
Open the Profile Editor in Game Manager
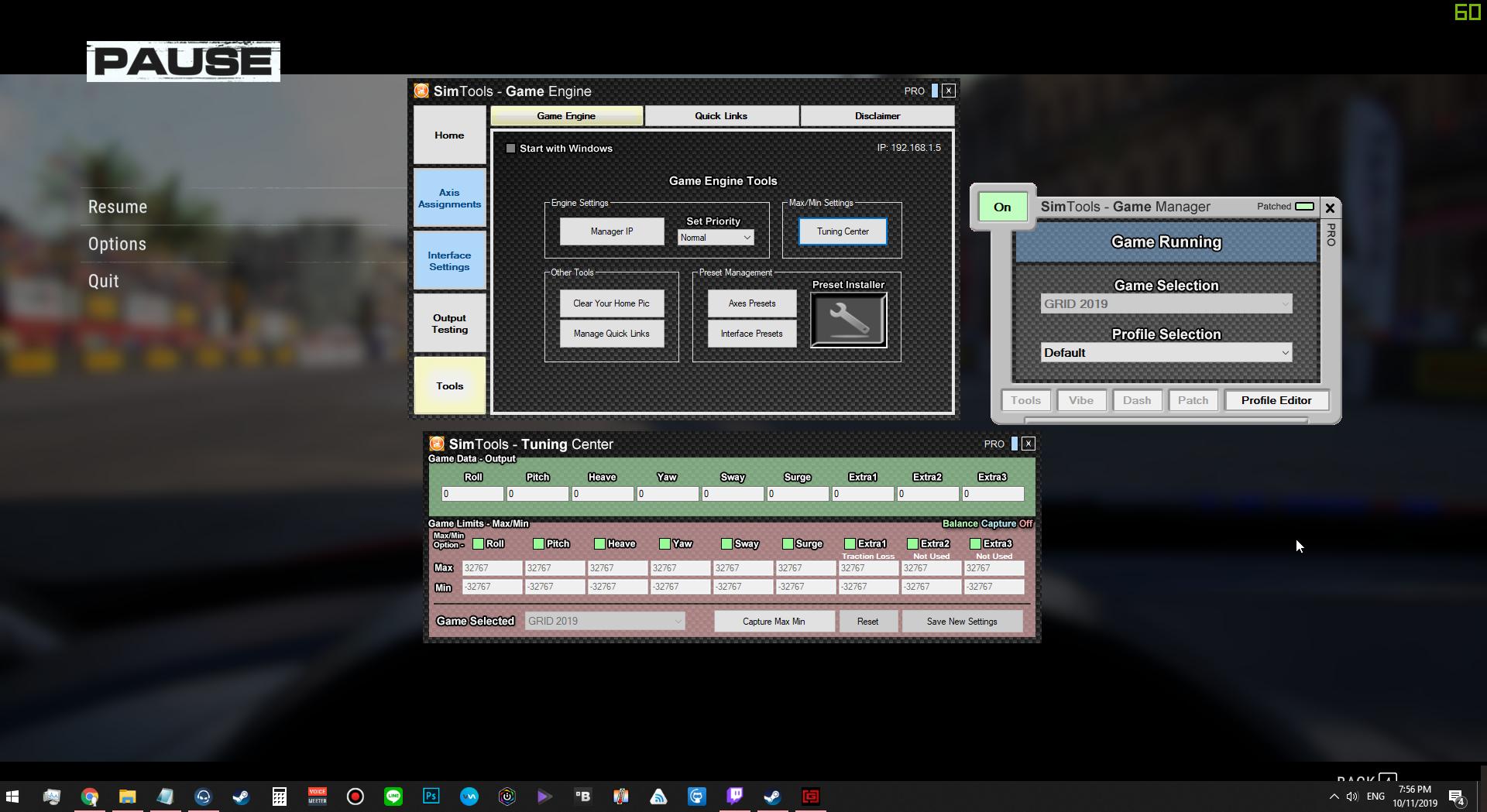pyautogui.click(x=1276, y=400)
